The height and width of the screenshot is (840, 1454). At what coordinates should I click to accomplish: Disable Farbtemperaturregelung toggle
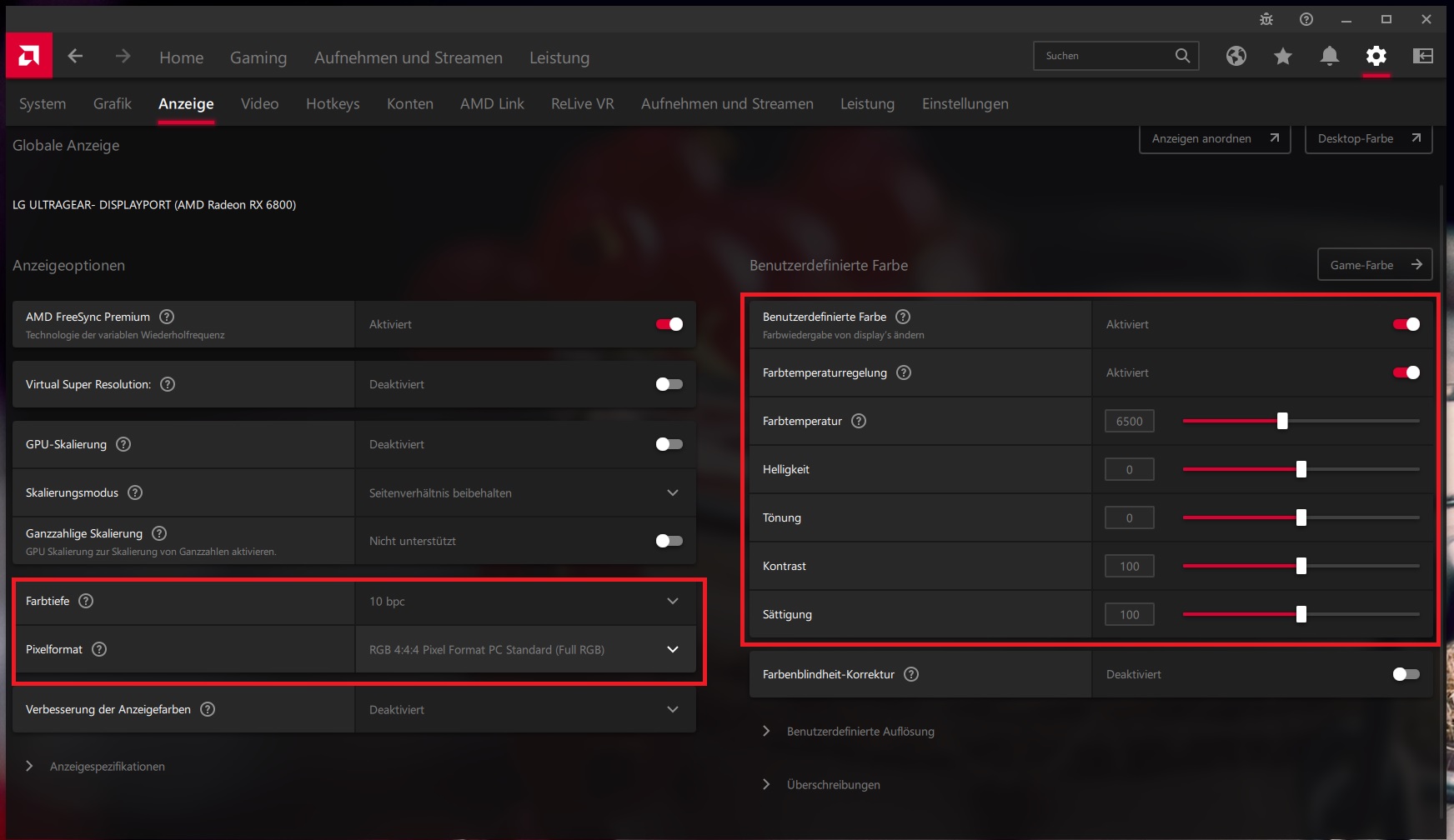point(1406,372)
